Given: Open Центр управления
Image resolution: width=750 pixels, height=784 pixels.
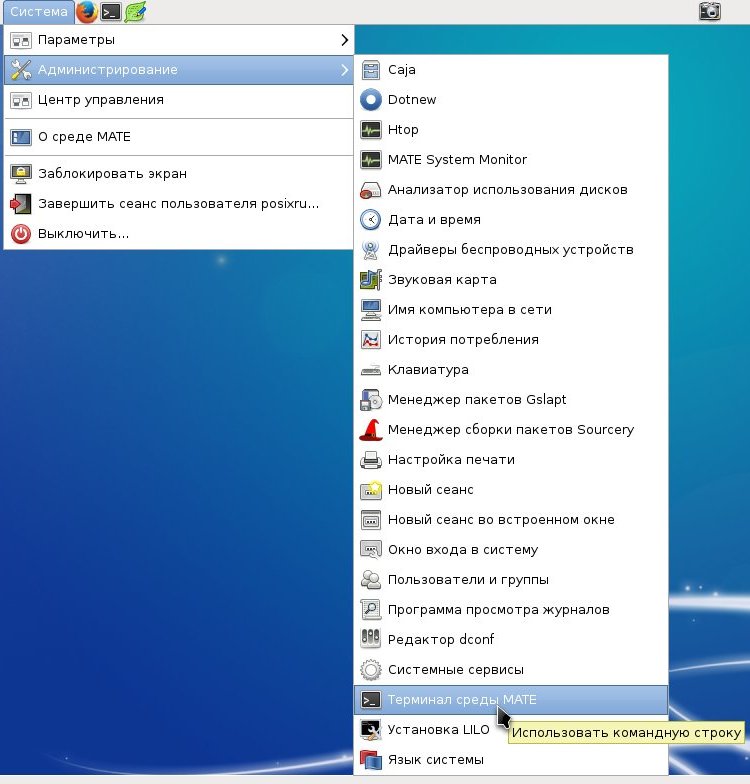Looking at the screenshot, I should (178, 100).
